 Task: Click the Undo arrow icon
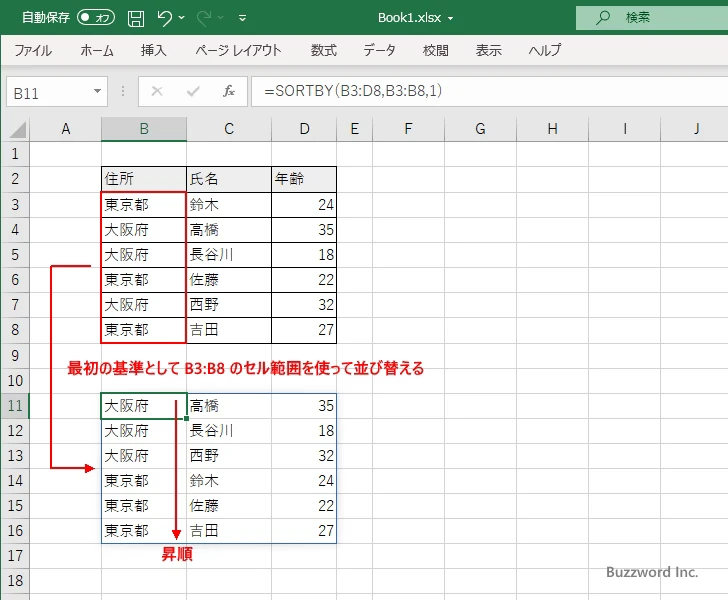[164, 18]
